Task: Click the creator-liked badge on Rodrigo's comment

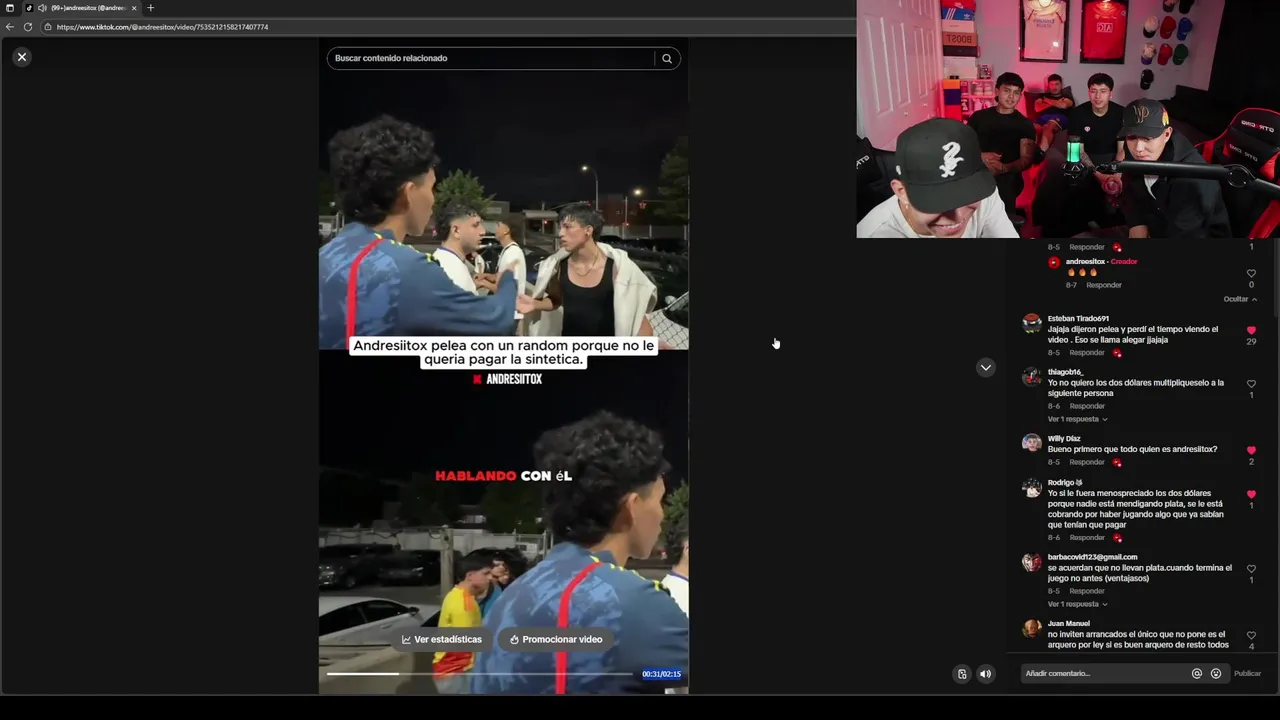Action: [1117, 538]
